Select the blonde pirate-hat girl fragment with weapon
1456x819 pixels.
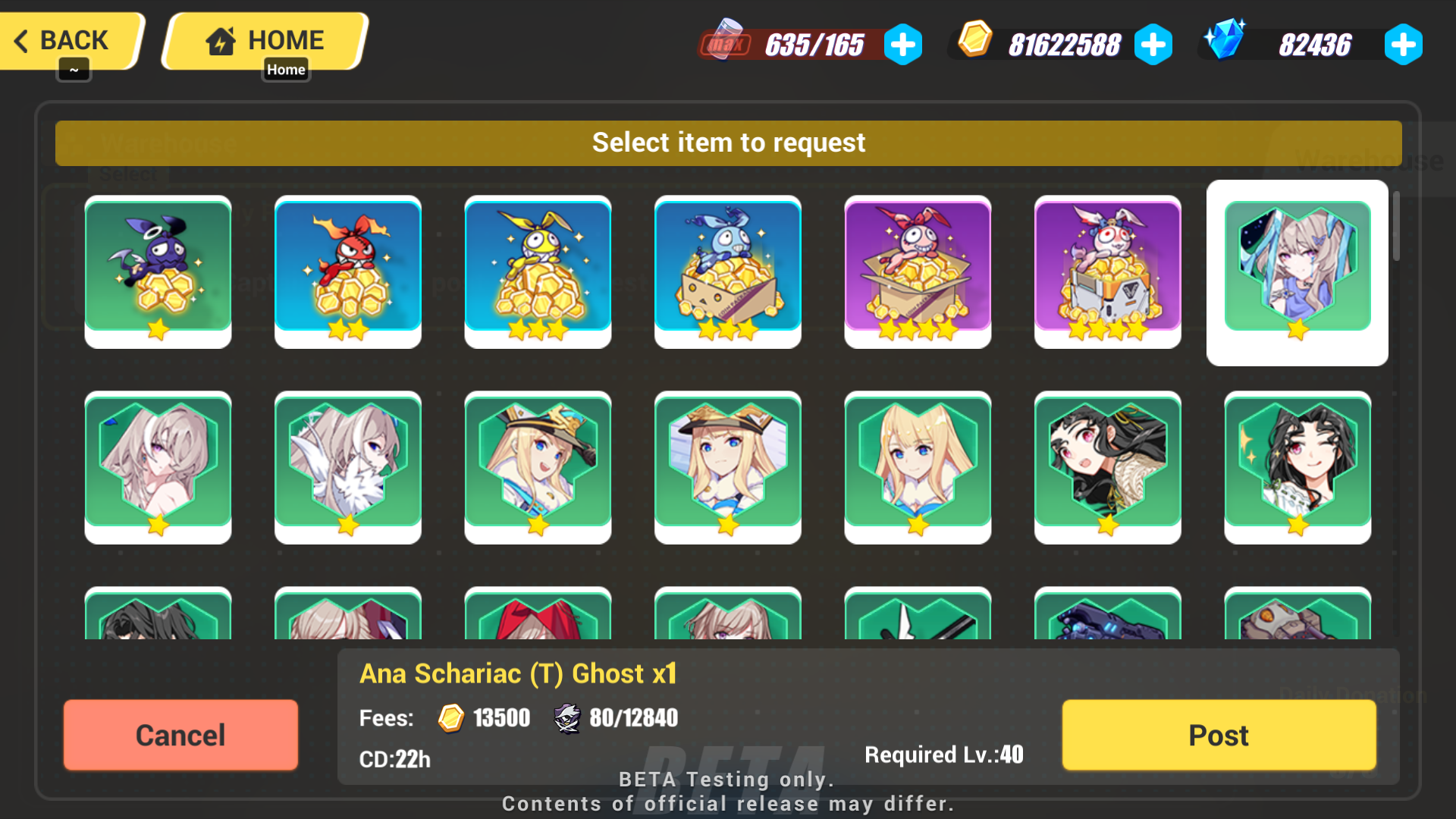tap(538, 467)
